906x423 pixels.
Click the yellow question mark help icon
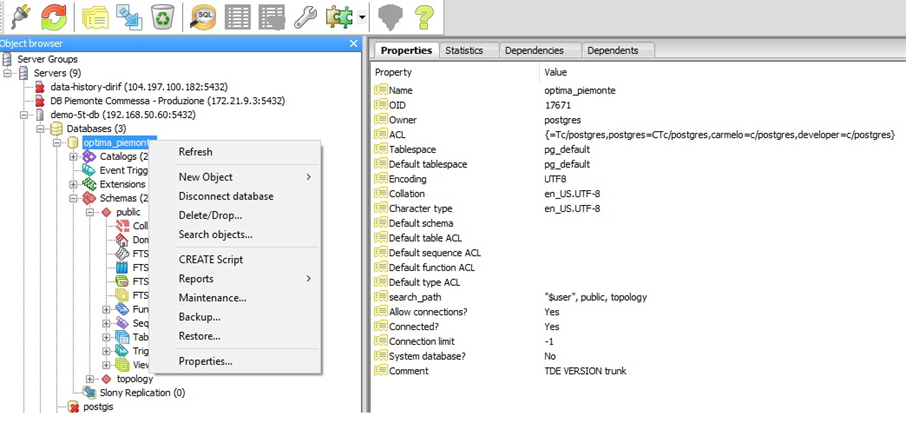(x=424, y=16)
